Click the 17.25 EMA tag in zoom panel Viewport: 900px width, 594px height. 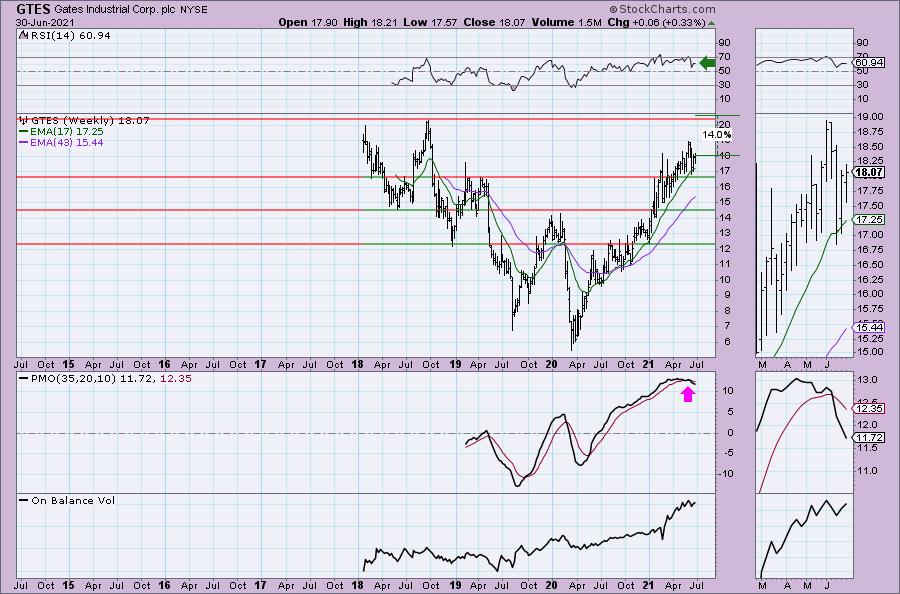[x=868, y=219]
